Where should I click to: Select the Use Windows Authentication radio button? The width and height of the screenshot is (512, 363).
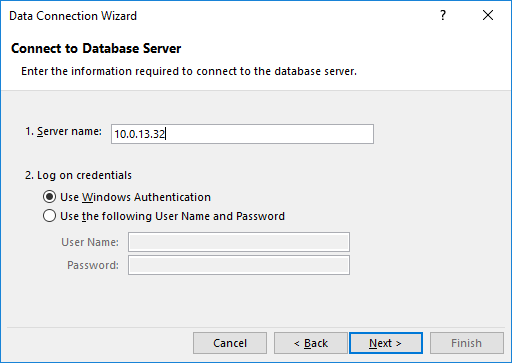pyautogui.click(x=49, y=197)
